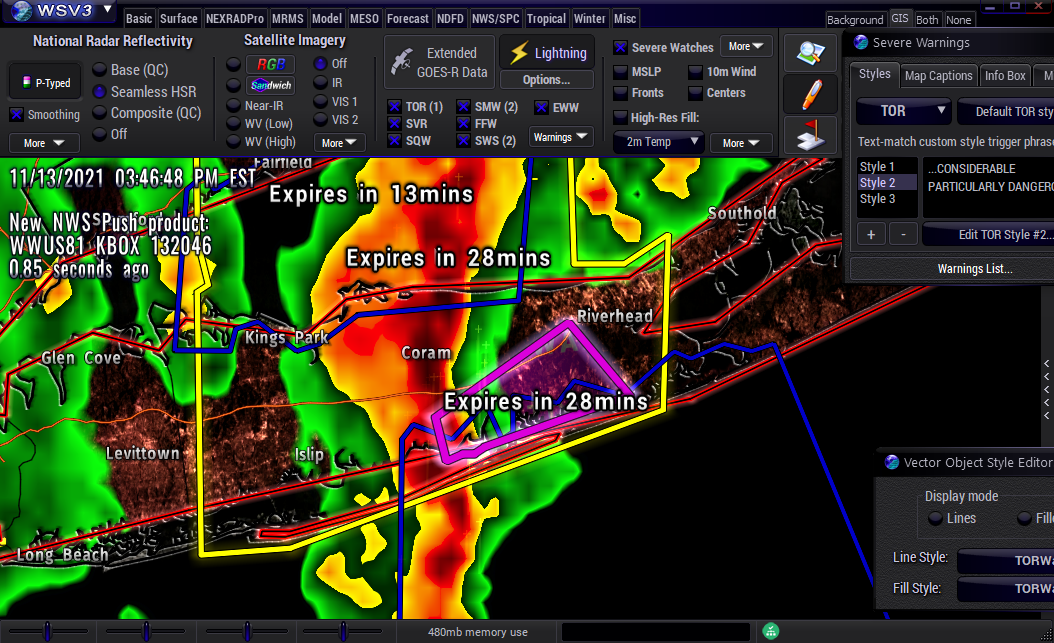Open the Map Captions tab
This screenshot has height=643, width=1054.
coord(938,75)
